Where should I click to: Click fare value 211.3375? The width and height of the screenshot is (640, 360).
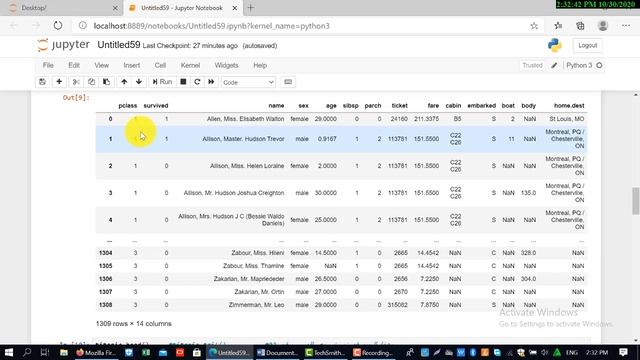click(x=427, y=119)
